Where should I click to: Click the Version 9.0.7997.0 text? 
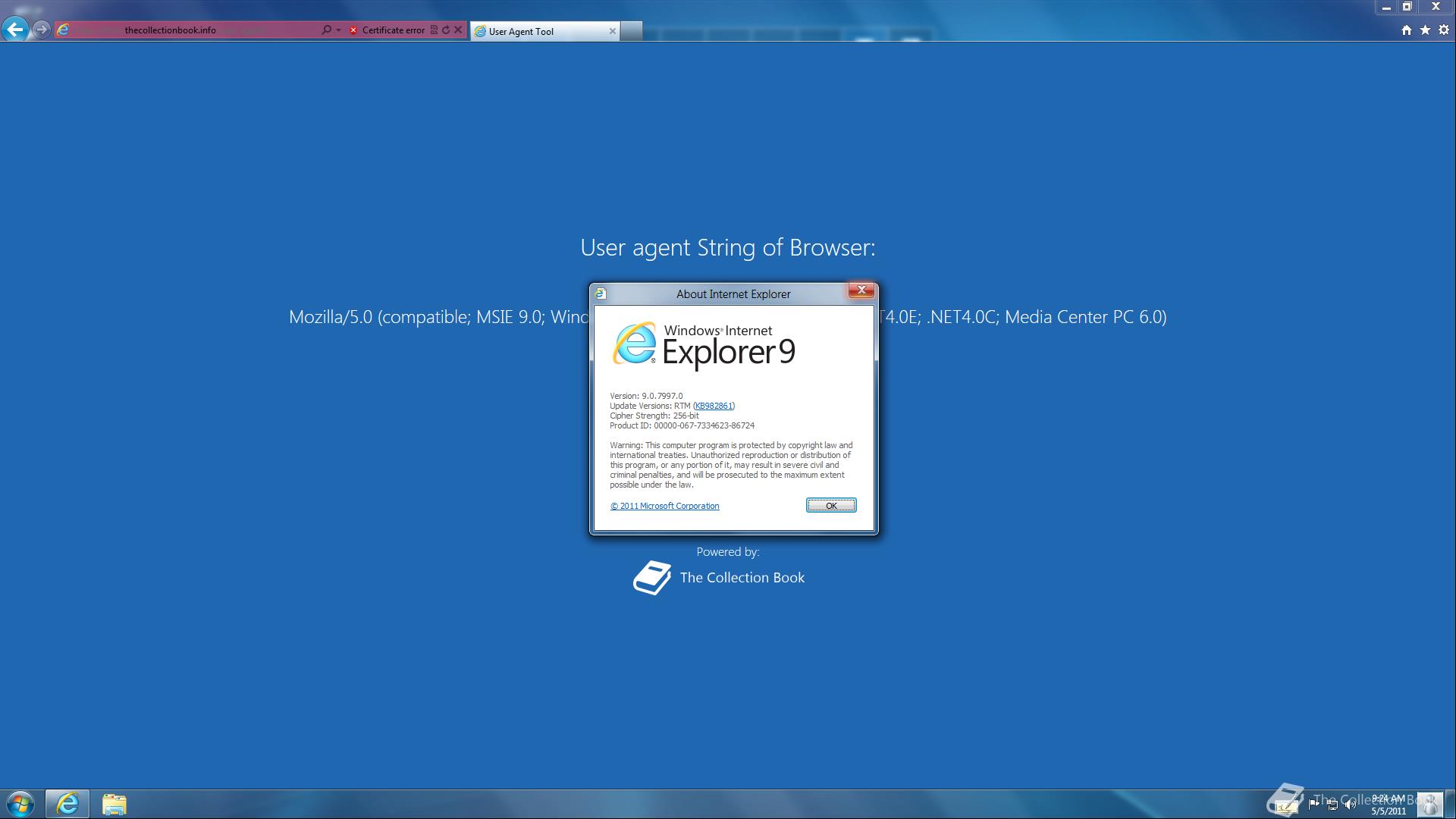point(646,396)
